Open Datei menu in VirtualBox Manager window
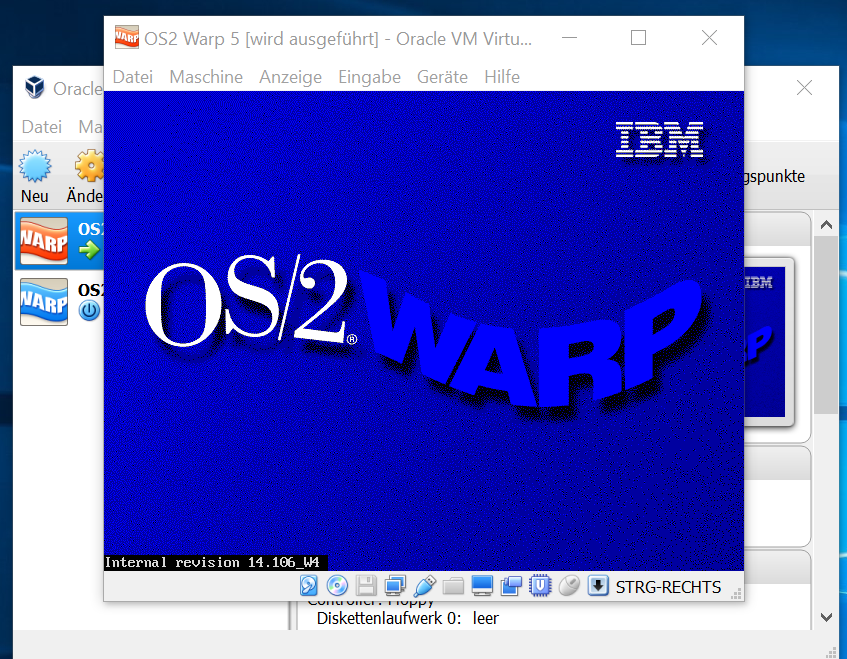Screen dimensions: 847x659 42,126
